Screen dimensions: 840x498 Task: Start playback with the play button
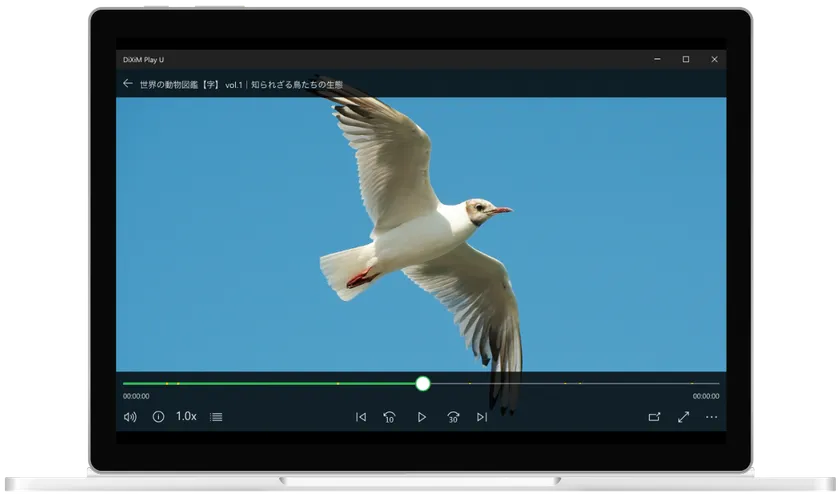click(x=422, y=417)
